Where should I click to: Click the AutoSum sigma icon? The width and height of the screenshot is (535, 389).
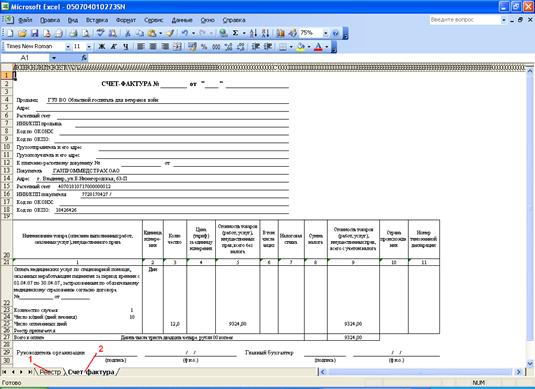click(235, 33)
